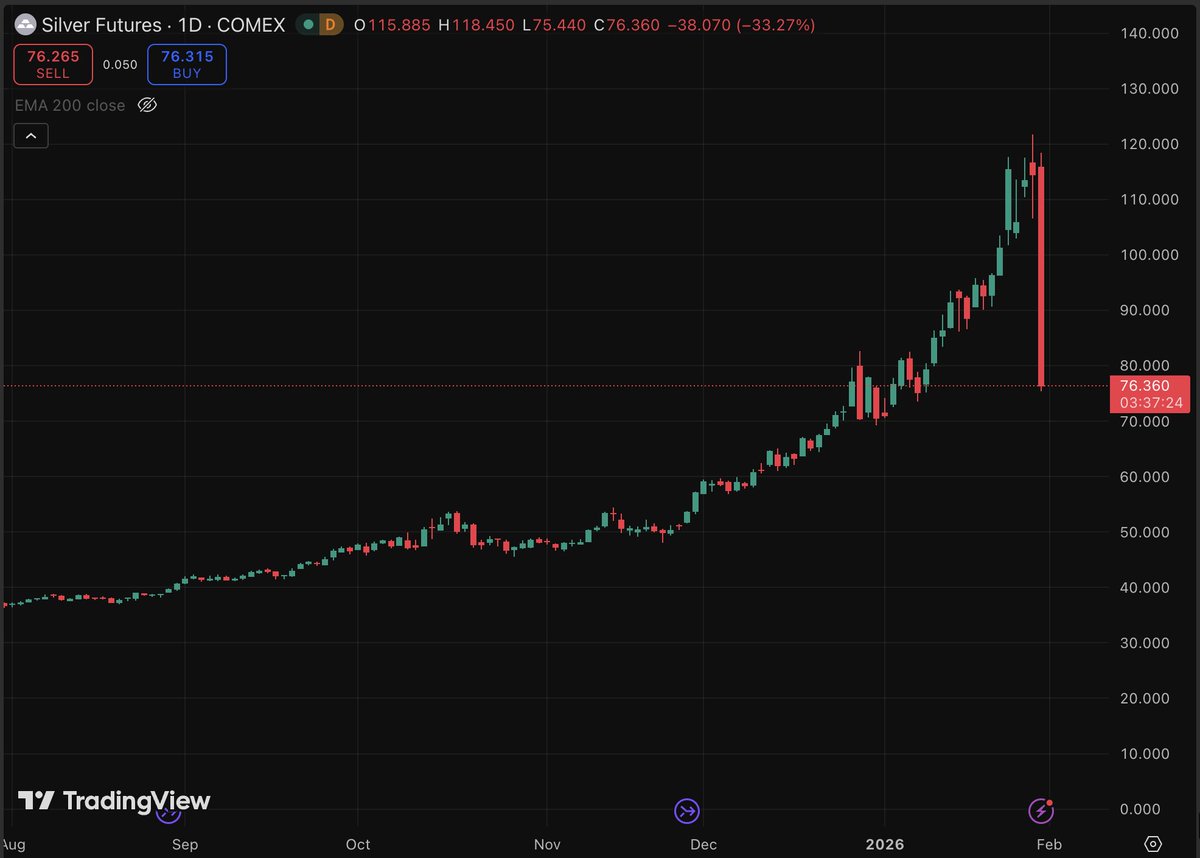The image size is (1200, 858).
Task: Click the 100.000 price axis label
Action: click(x=1148, y=255)
